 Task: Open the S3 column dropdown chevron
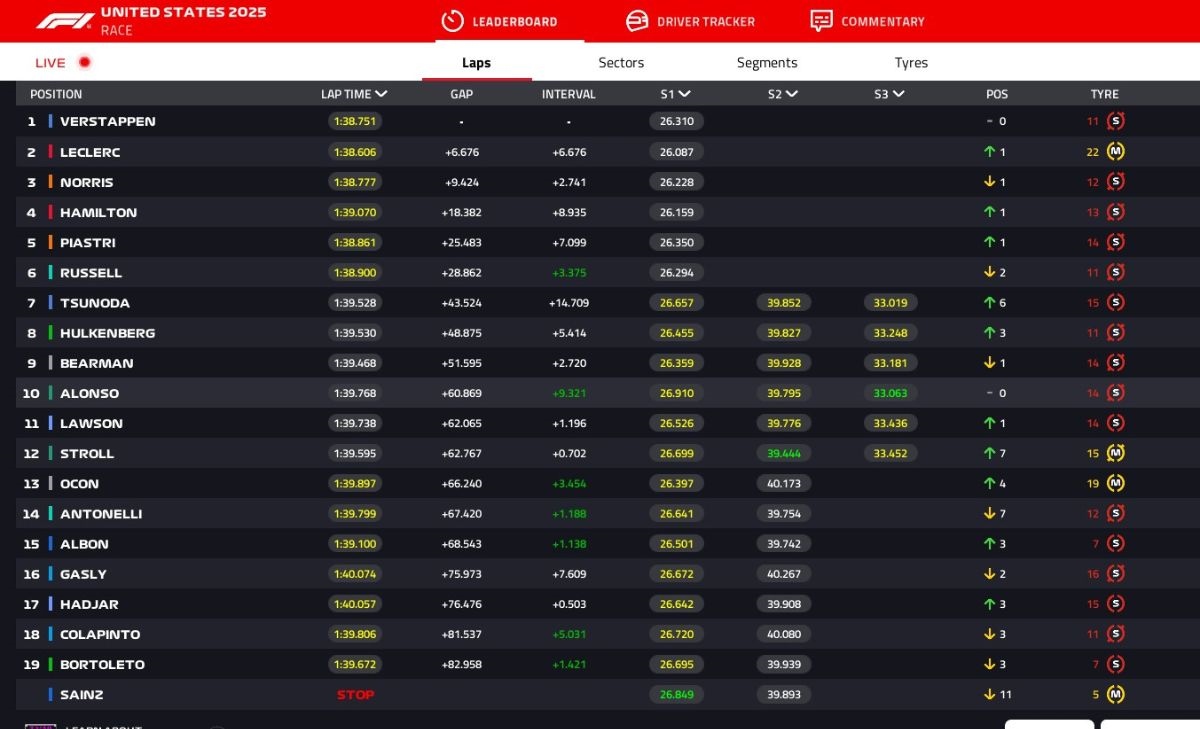898,94
